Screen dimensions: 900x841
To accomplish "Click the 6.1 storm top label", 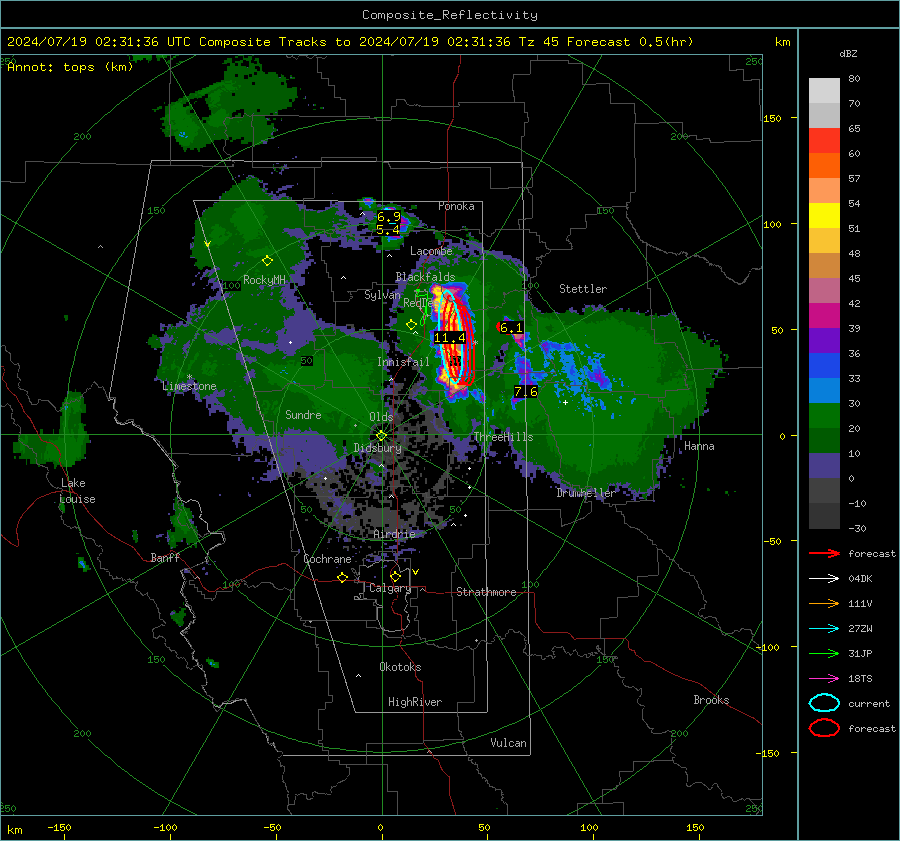I will (x=511, y=328).
